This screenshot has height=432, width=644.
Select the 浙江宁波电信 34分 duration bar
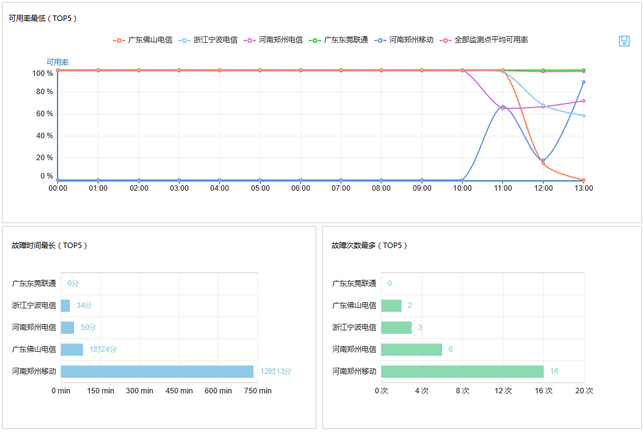65,305
